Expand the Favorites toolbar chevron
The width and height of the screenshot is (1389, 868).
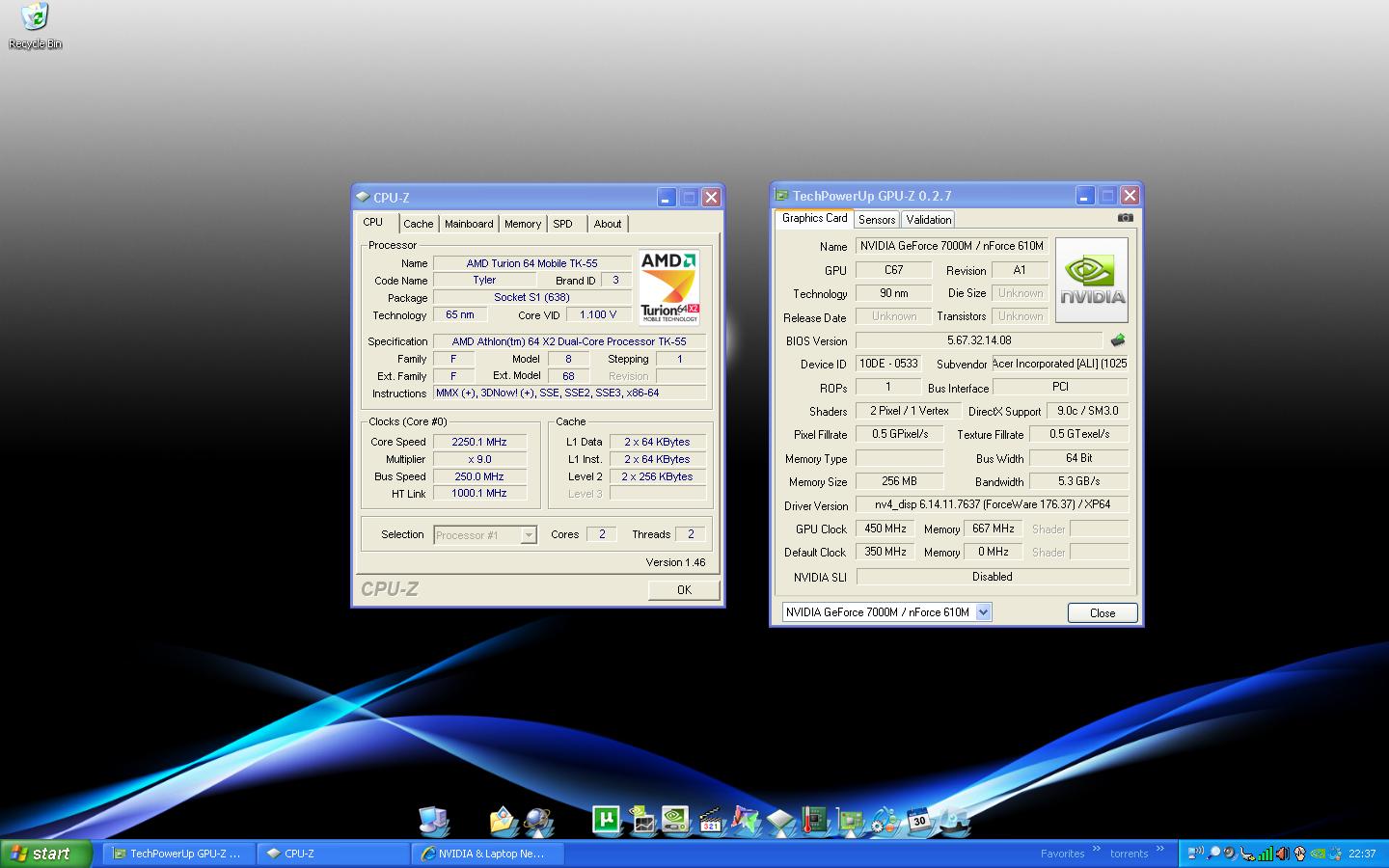1097,850
